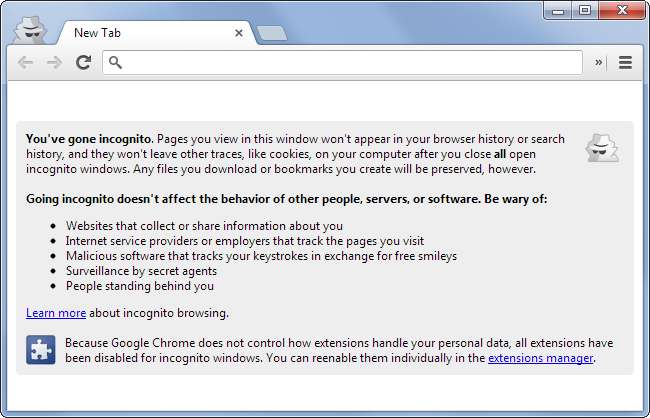Minimize the Chrome window
The height and width of the screenshot is (418, 650).
555,10
